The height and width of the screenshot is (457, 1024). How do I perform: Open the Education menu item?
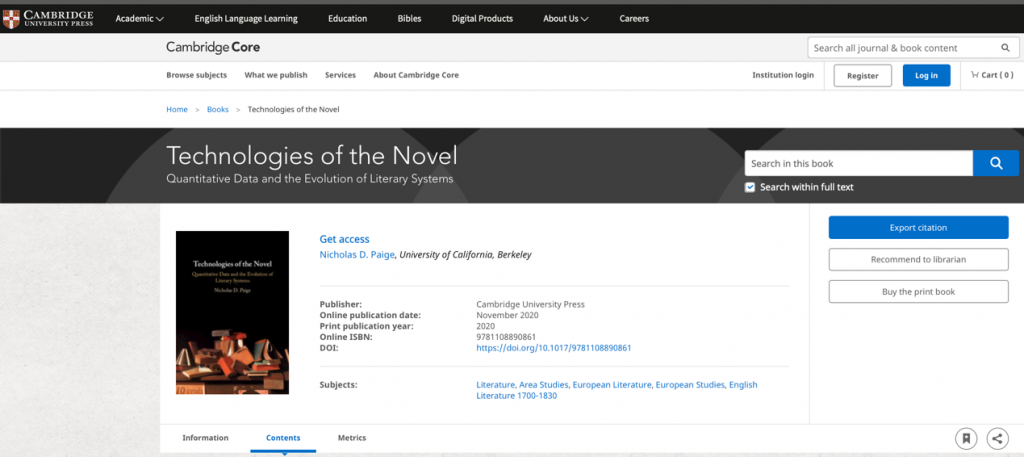point(347,18)
